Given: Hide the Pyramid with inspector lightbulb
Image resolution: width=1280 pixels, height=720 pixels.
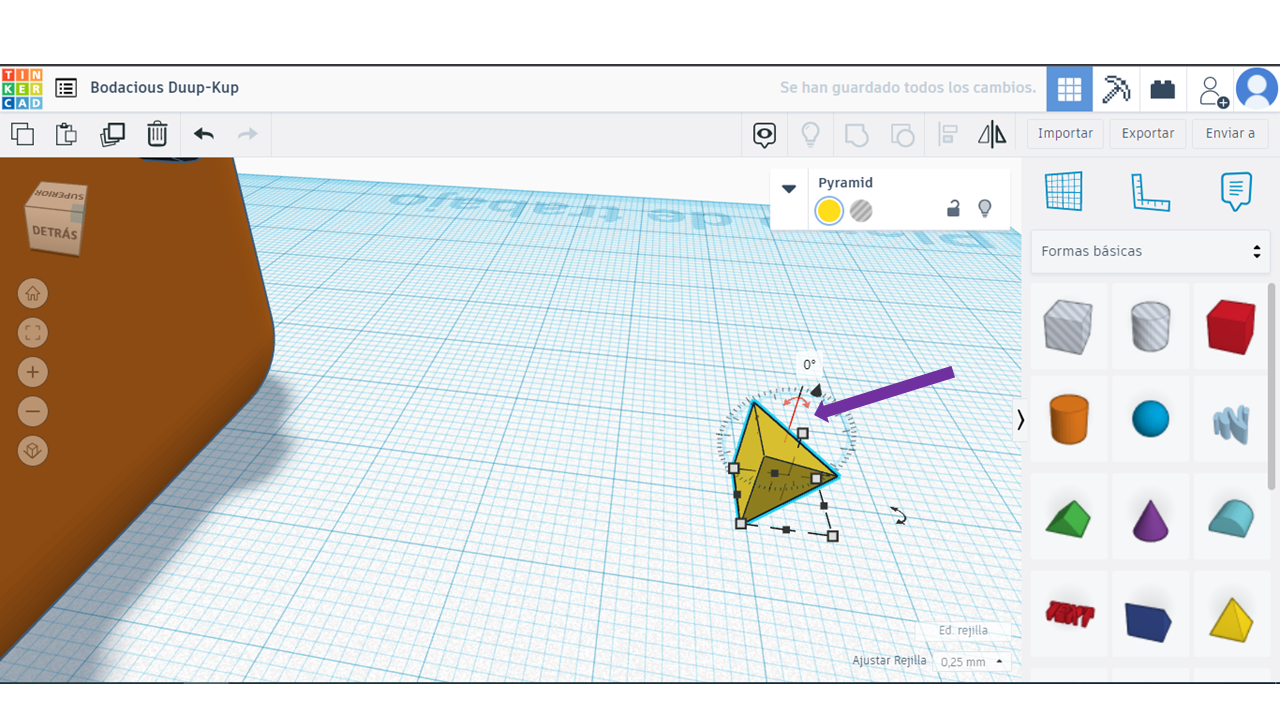Looking at the screenshot, I should [x=985, y=209].
